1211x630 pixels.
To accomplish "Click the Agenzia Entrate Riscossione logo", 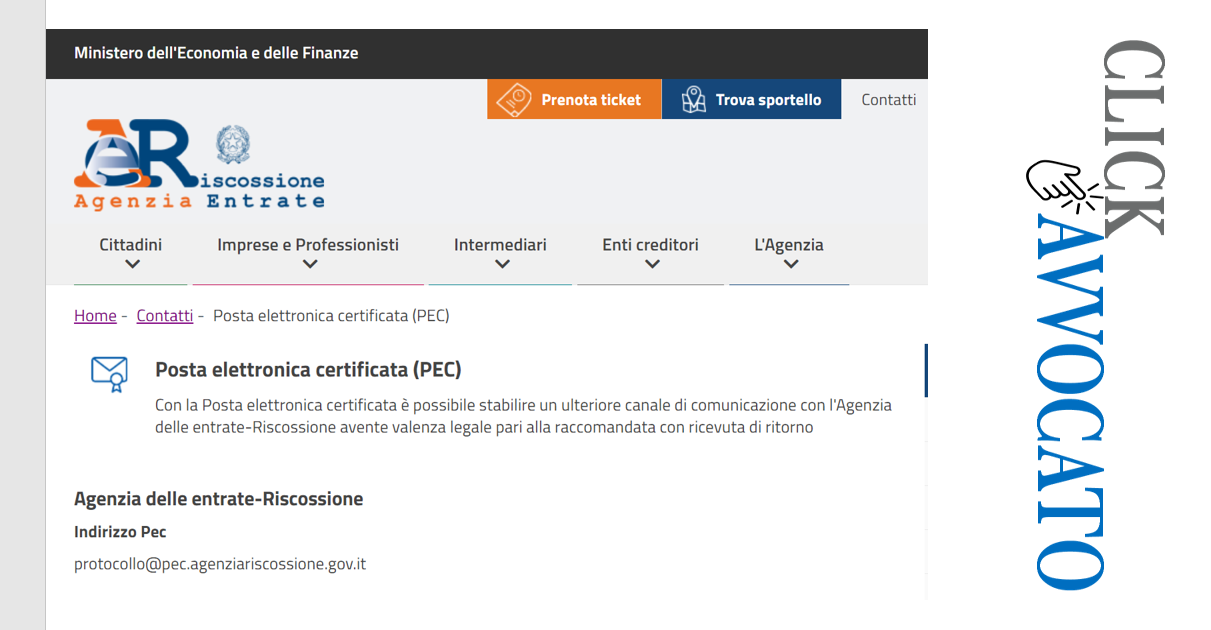I will pyautogui.click(x=199, y=164).
